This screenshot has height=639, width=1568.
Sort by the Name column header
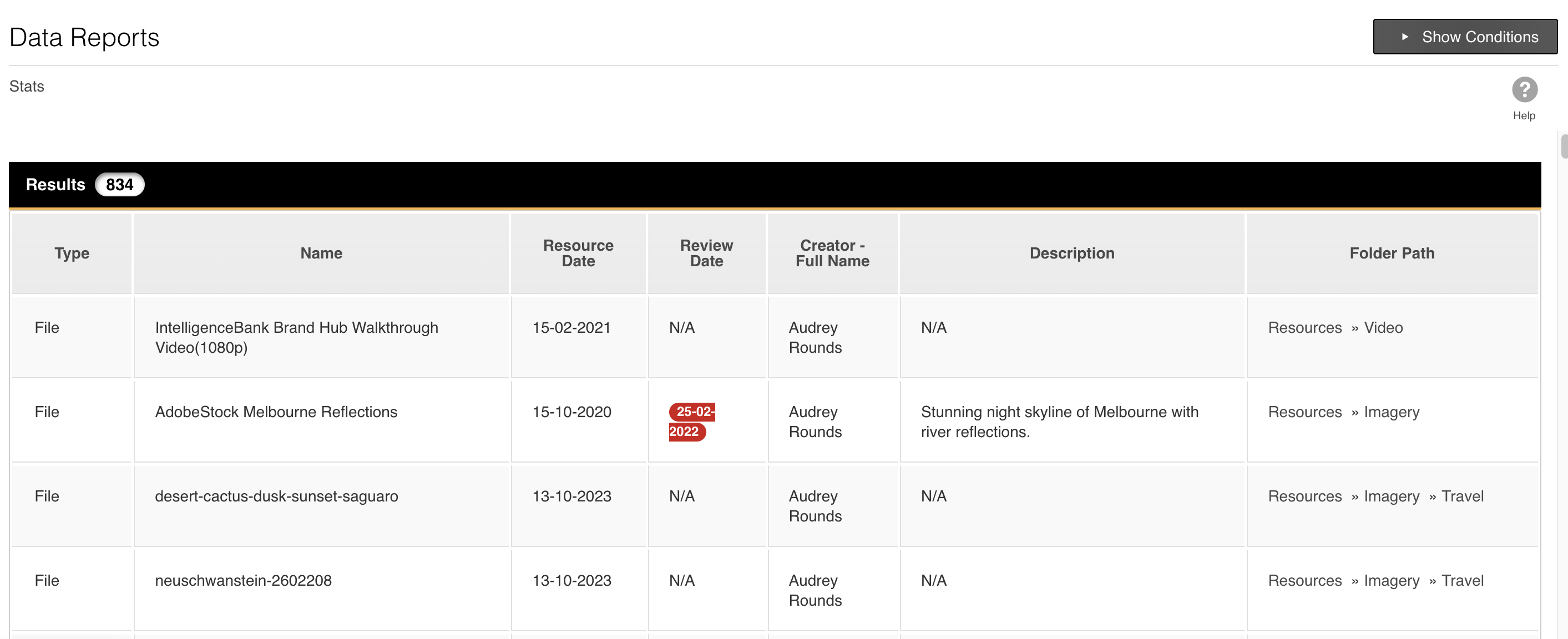321,253
